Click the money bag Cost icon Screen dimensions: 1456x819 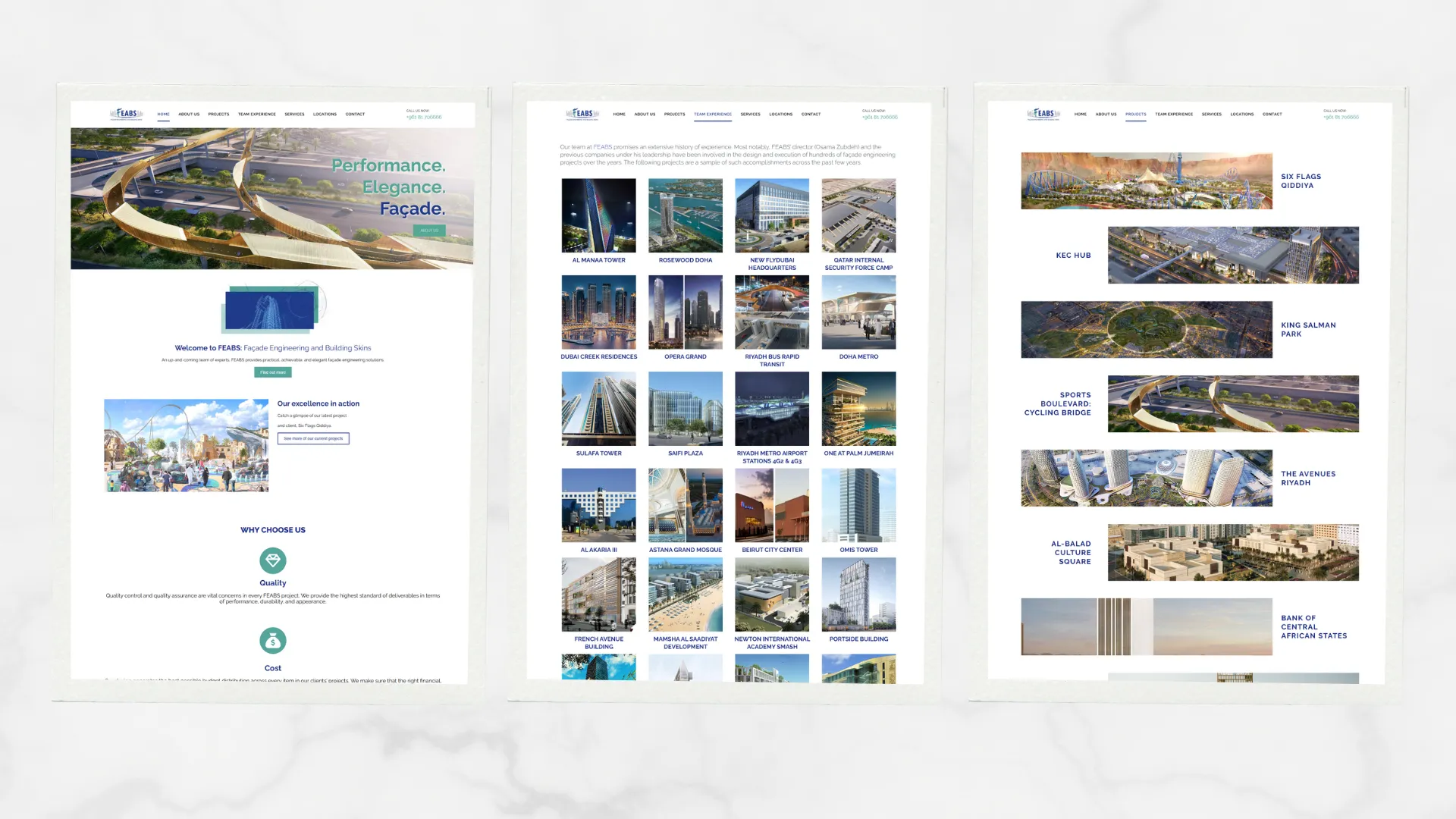point(272,641)
